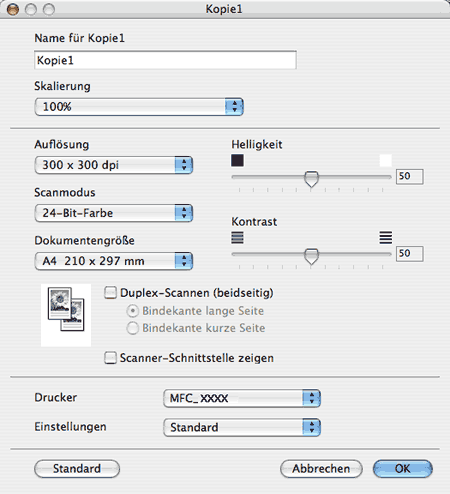This screenshot has width=450, height=494.
Task: Click the Name für Kopie1 text field
Action: [x=165, y=60]
